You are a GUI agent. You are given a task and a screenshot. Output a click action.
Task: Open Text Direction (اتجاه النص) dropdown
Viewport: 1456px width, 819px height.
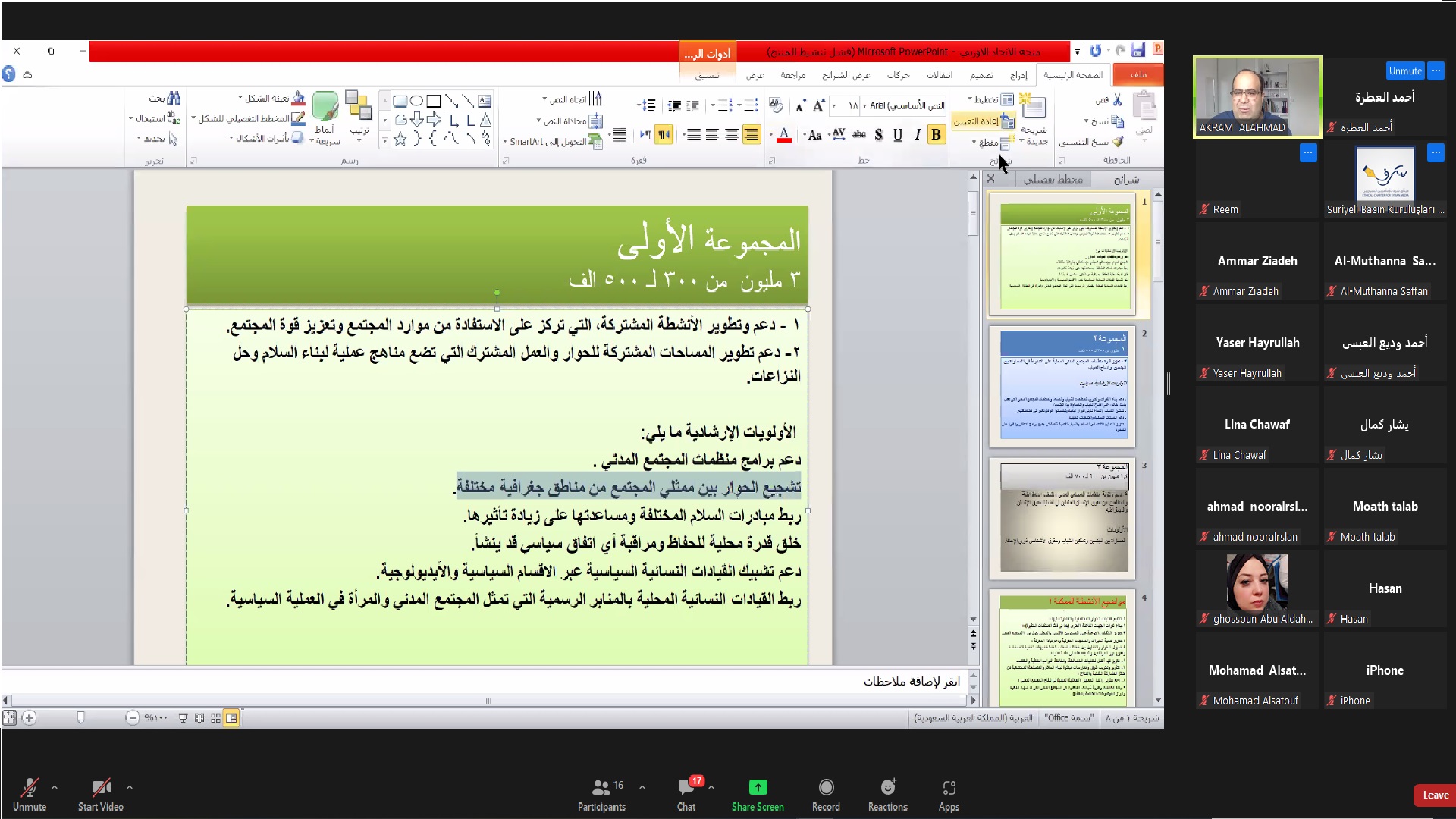tap(573, 99)
